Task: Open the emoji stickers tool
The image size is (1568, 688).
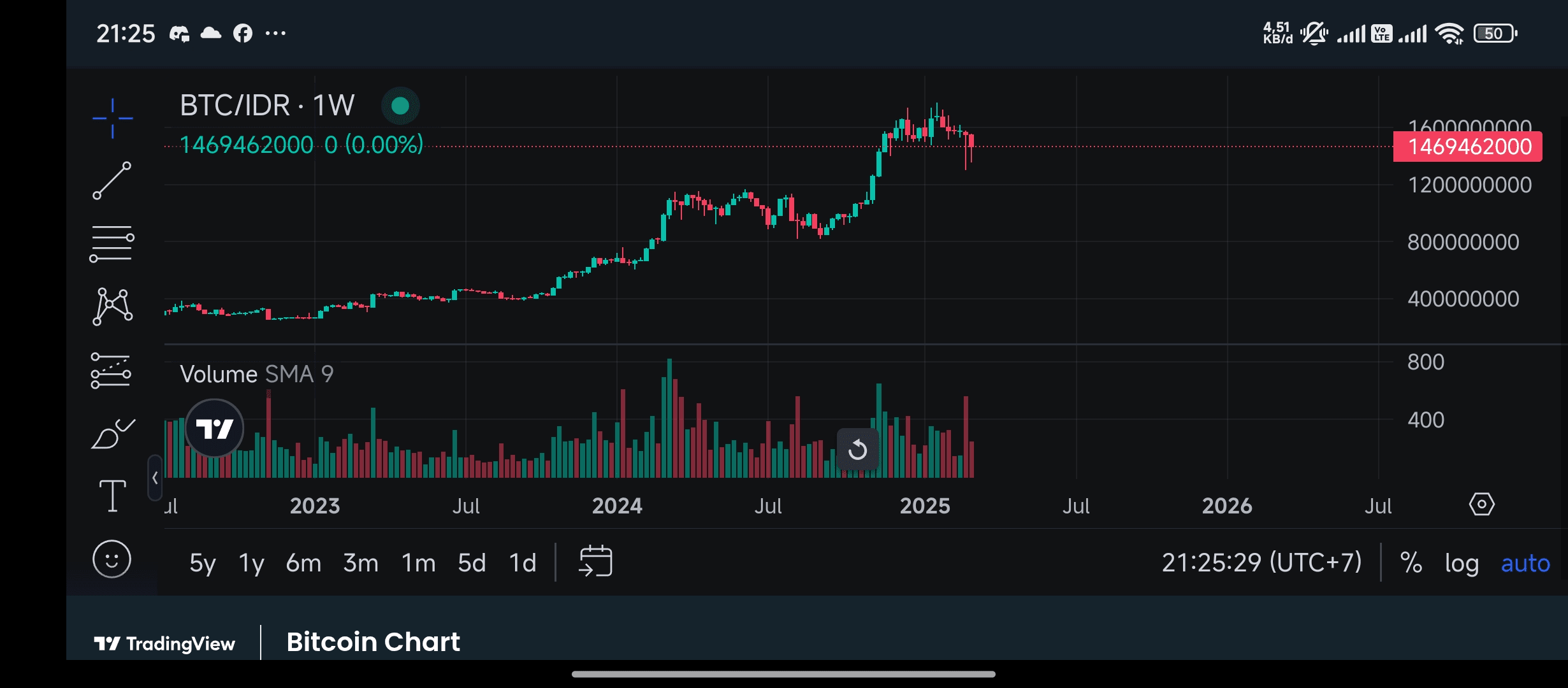Action: point(112,559)
